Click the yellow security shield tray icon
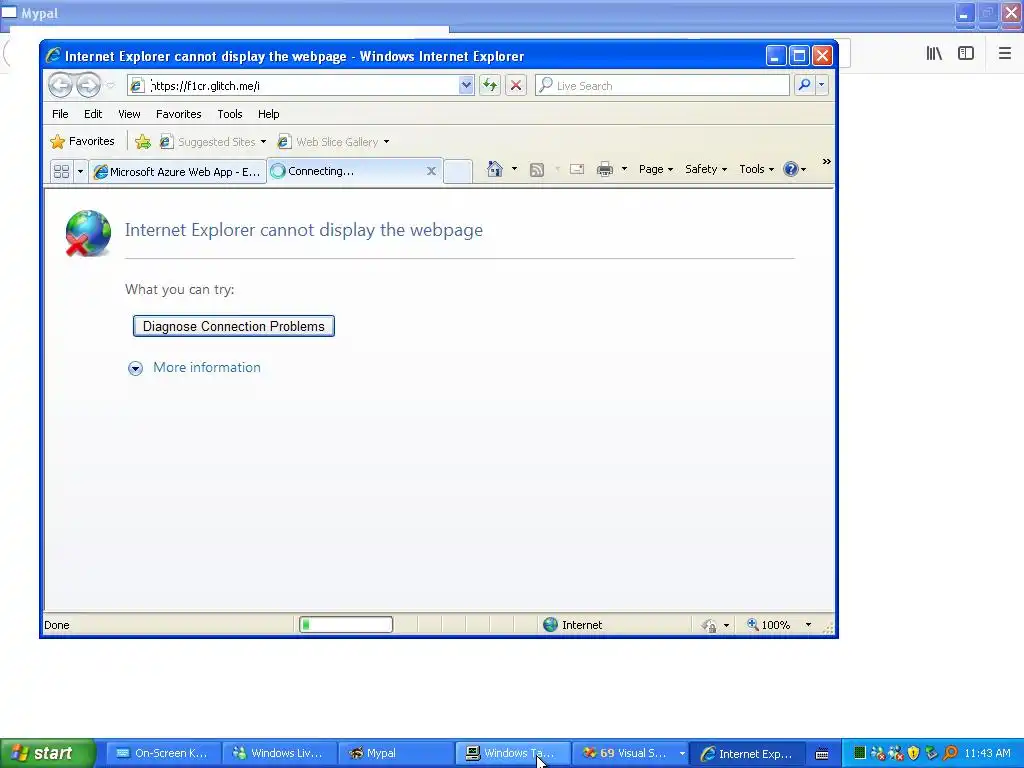 (914, 754)
